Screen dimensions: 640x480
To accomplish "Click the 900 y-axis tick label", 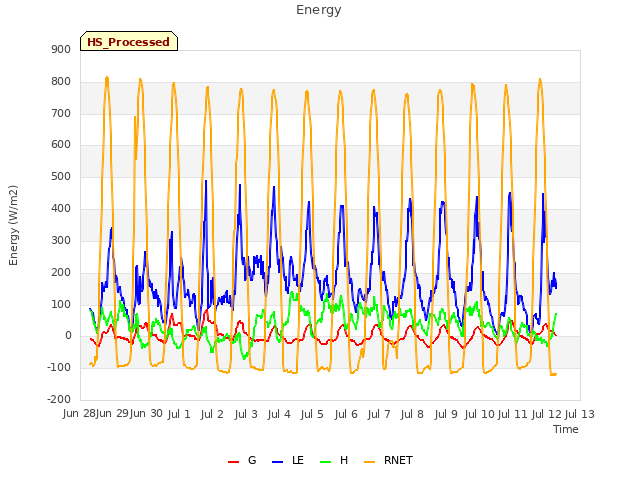I will [61, 50].
